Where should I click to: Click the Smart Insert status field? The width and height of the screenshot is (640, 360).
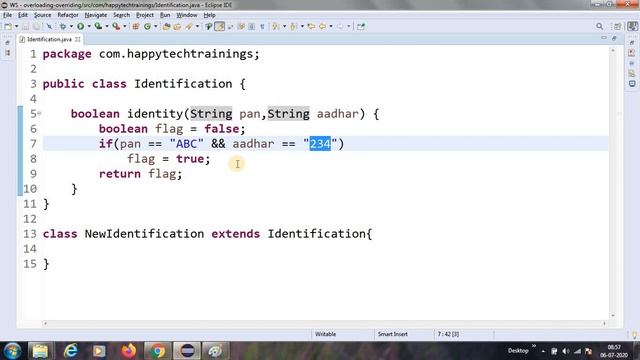pyautogui.click(x=393, y=334)
